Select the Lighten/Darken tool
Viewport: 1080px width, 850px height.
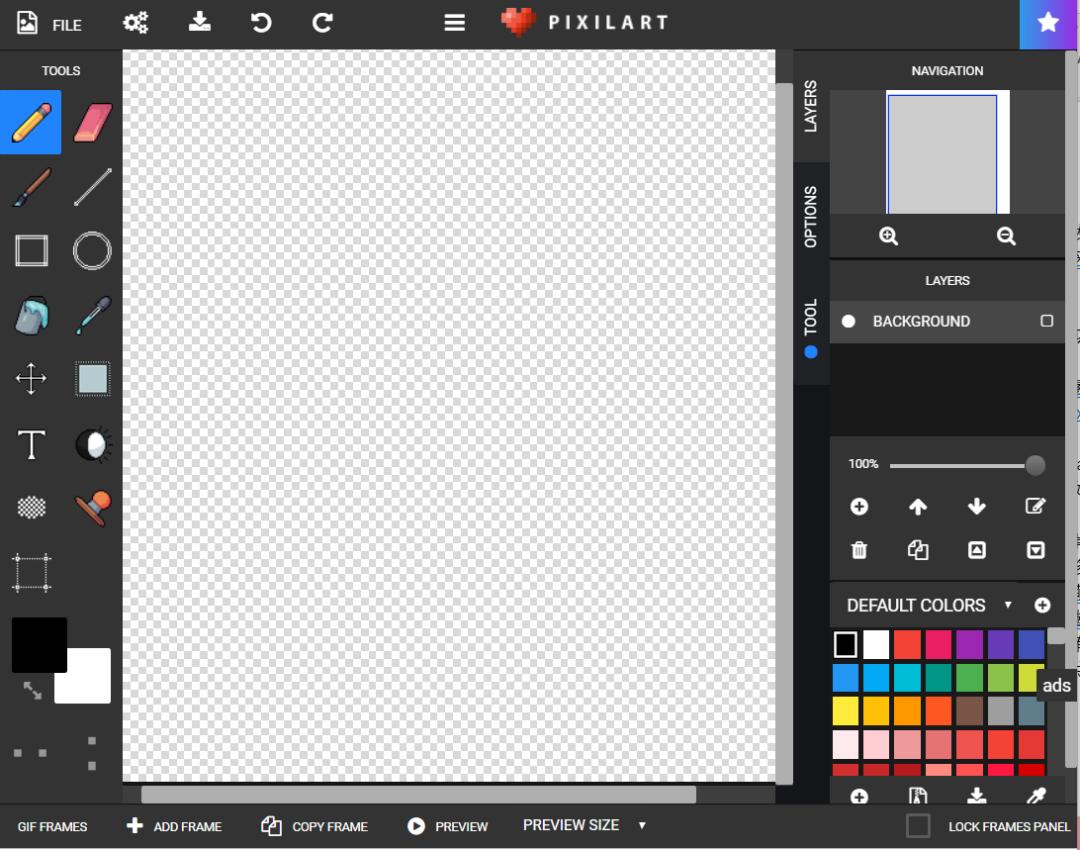pyautogui.click(x=92, y=444)
